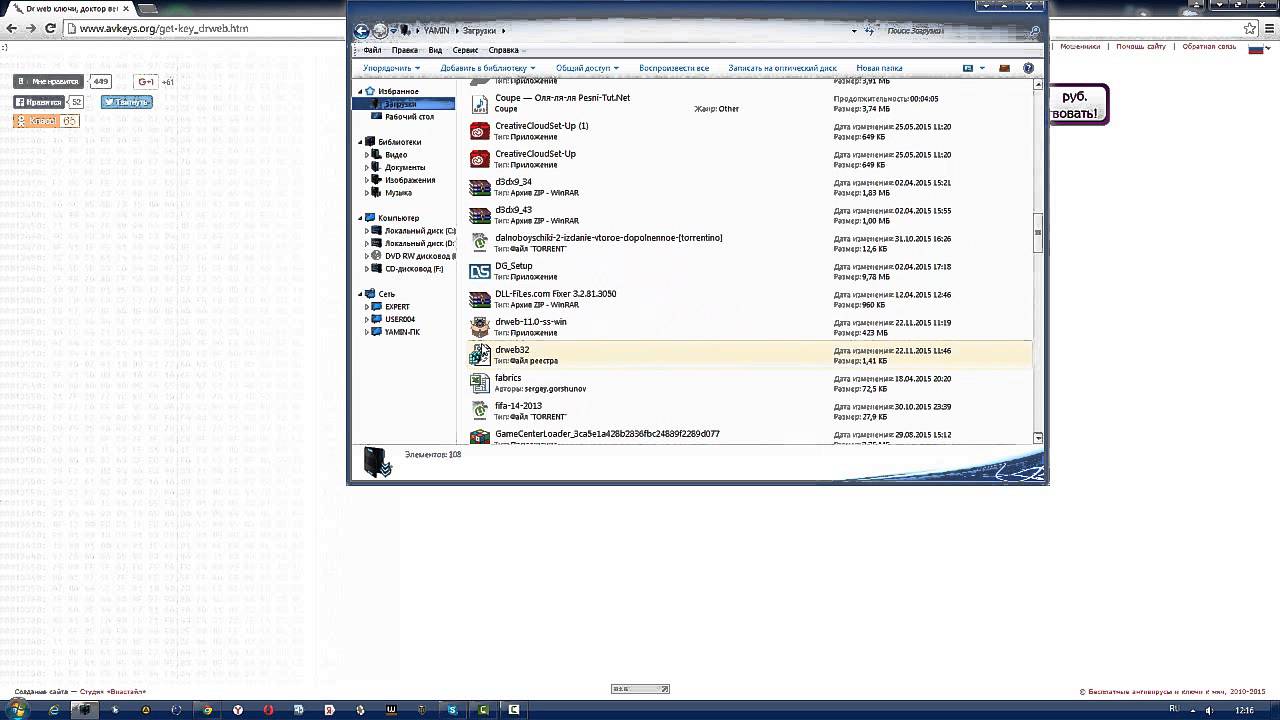Select the DLL-Files.com Fixer archive icon
Image resolution: width=1280 pixels, height=720 pixels.
[480, 299]
